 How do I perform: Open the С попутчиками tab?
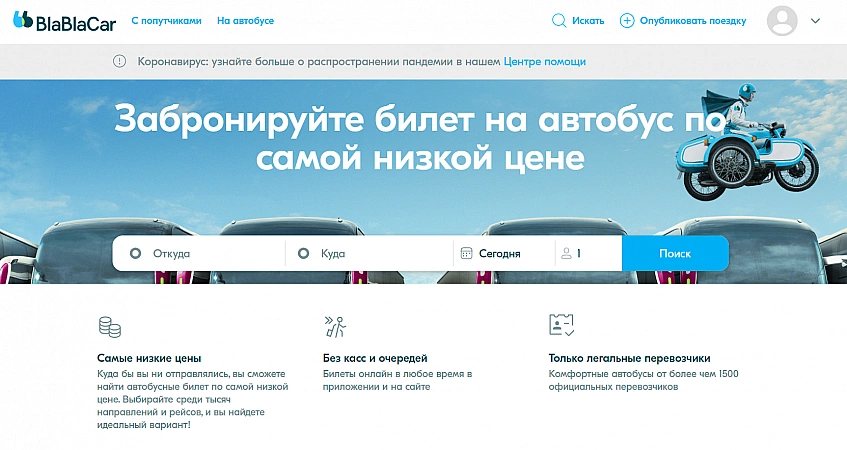point(166,20)
